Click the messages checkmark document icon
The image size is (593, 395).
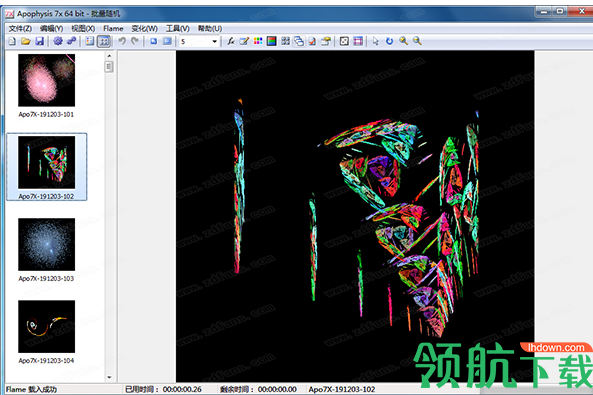(312, 41)
